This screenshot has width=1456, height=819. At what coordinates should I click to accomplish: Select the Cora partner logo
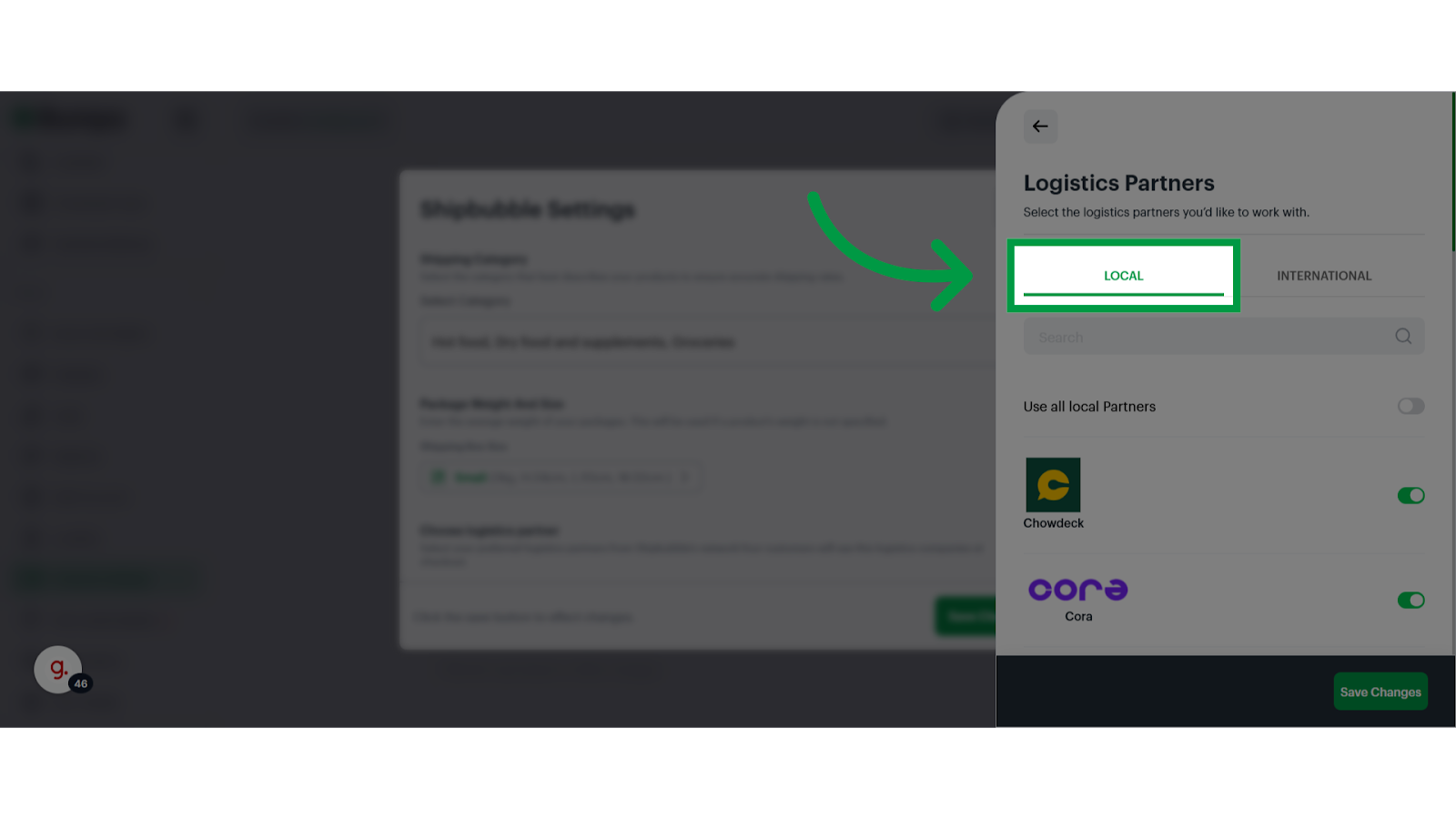(x=1078, y=590)
